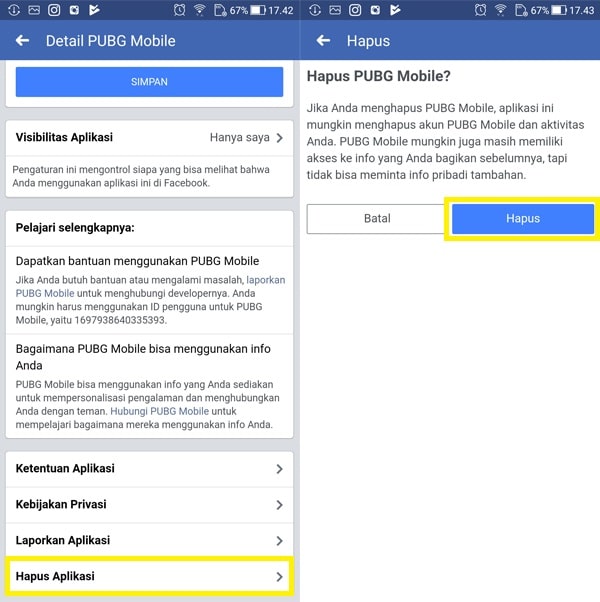The image size is (600, 602).
Task: Open Laporkan Aplikasi menu entry
Action: [149, 541]
